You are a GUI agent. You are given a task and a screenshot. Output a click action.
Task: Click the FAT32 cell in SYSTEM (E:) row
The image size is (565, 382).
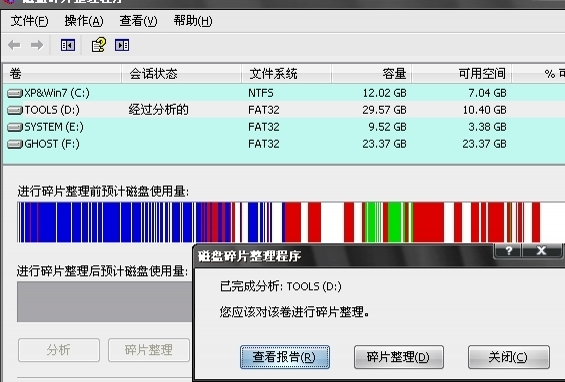264,127
